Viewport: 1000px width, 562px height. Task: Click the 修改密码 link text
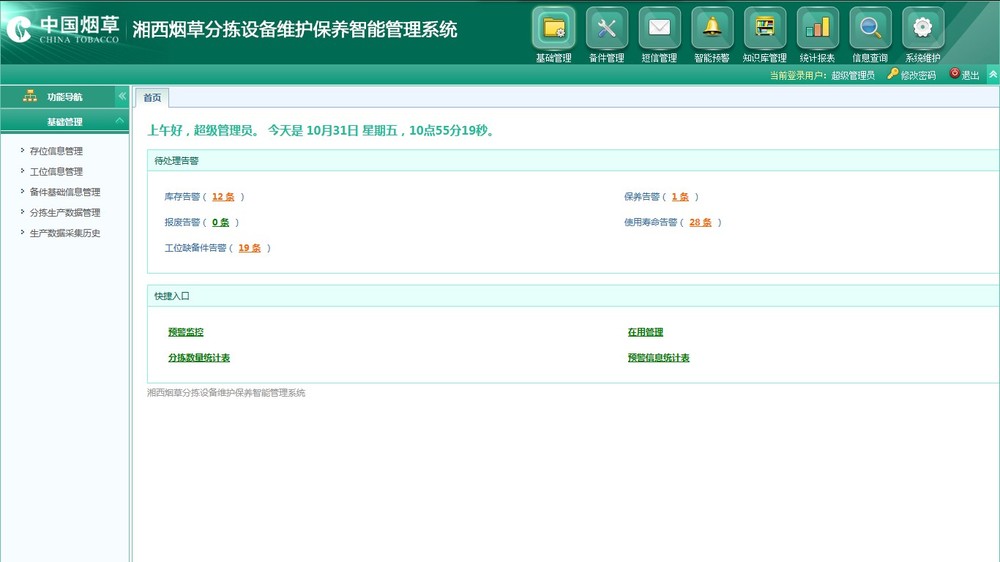pyautogui.click(x=918, y=75)
